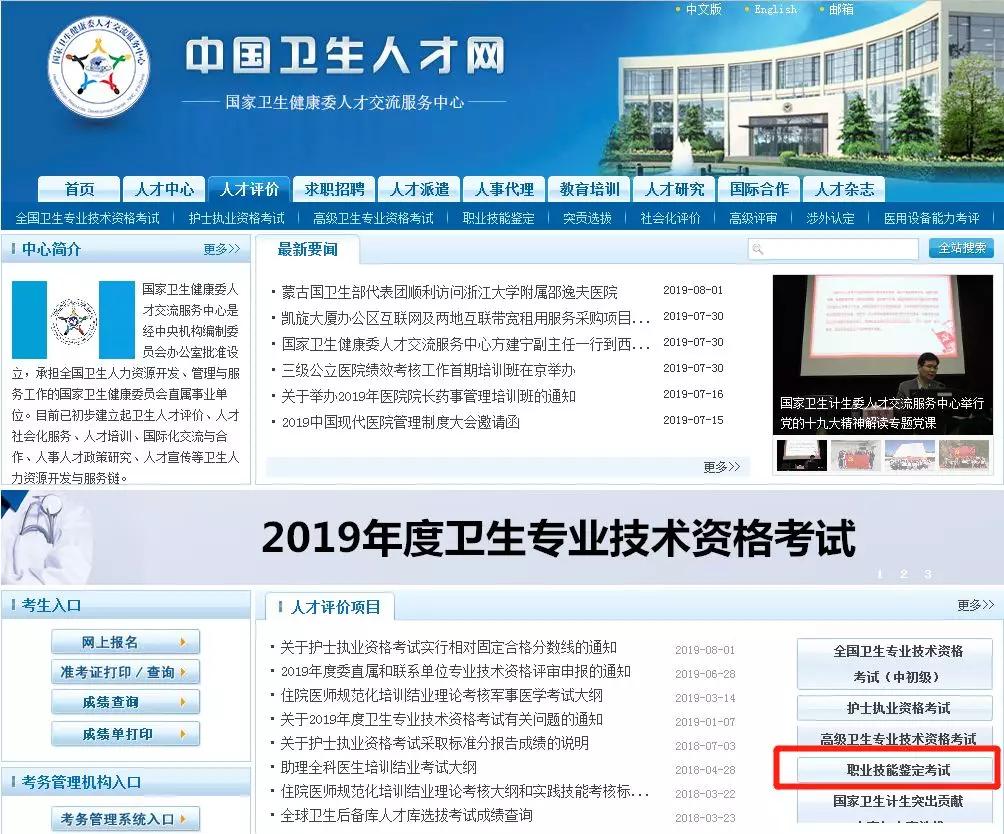
Task: Go to 英贤选拔 submenu item
Action: (587, 218)
